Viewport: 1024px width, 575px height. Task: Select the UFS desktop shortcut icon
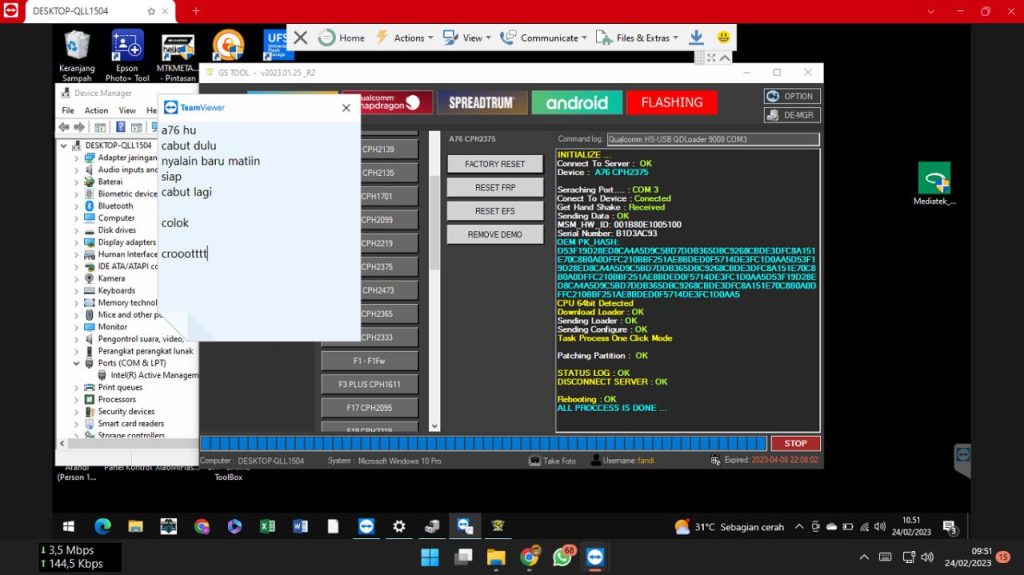[x=277, y=45]
